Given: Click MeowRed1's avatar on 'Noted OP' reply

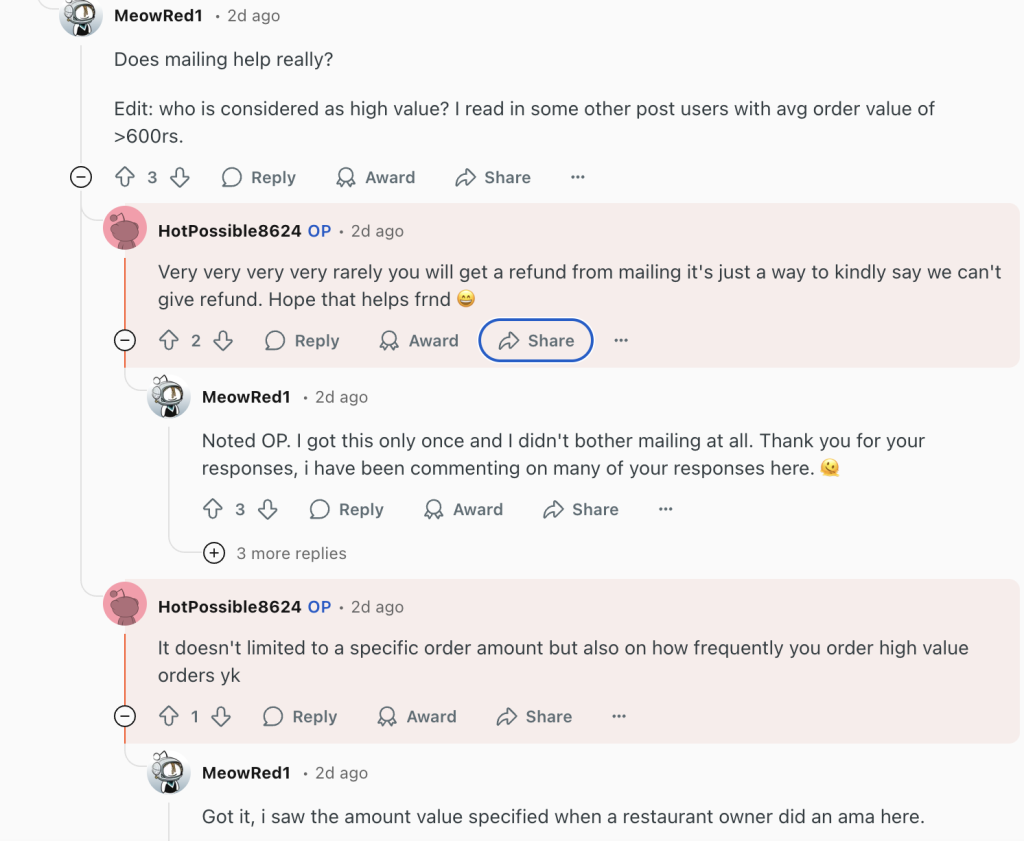Looking at the screenshot, I should [x=169, y=397].
